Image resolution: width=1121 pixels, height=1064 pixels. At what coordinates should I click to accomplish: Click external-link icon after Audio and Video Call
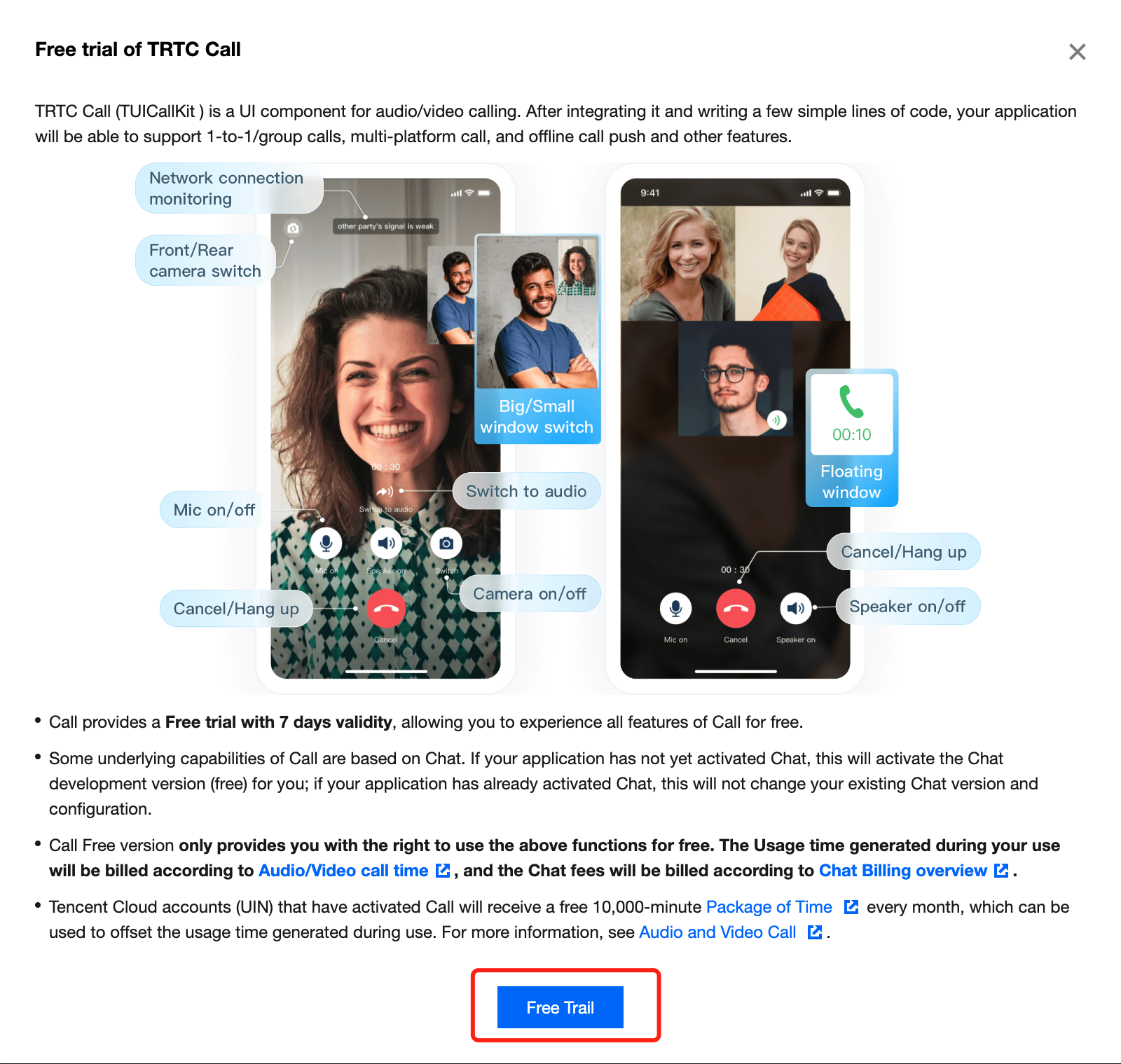815,932
